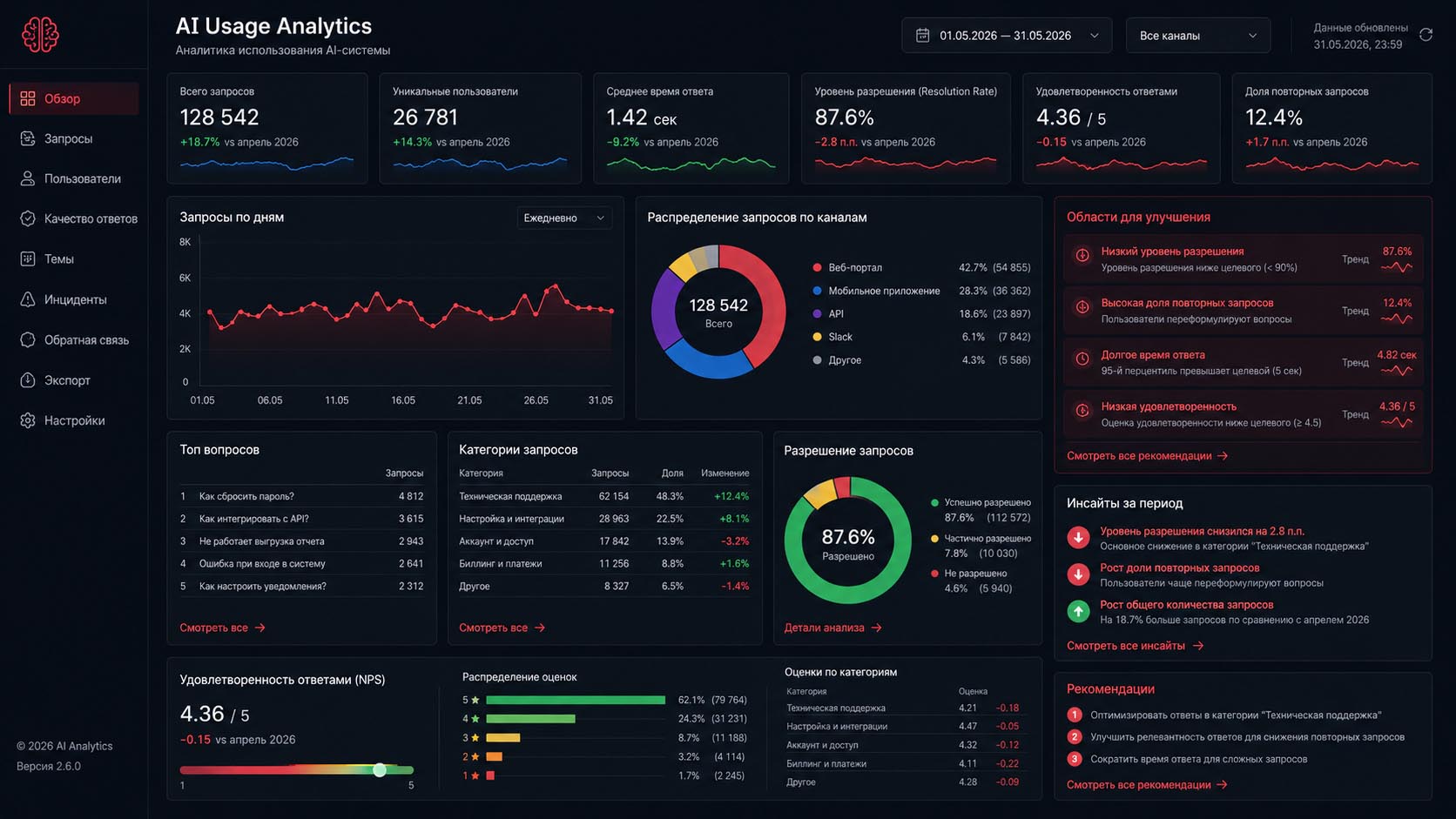Image resolution: width=1456 pixels, height=819 pixels.
Task: Click the Инциденты warning icon
Action: (28, 299)
